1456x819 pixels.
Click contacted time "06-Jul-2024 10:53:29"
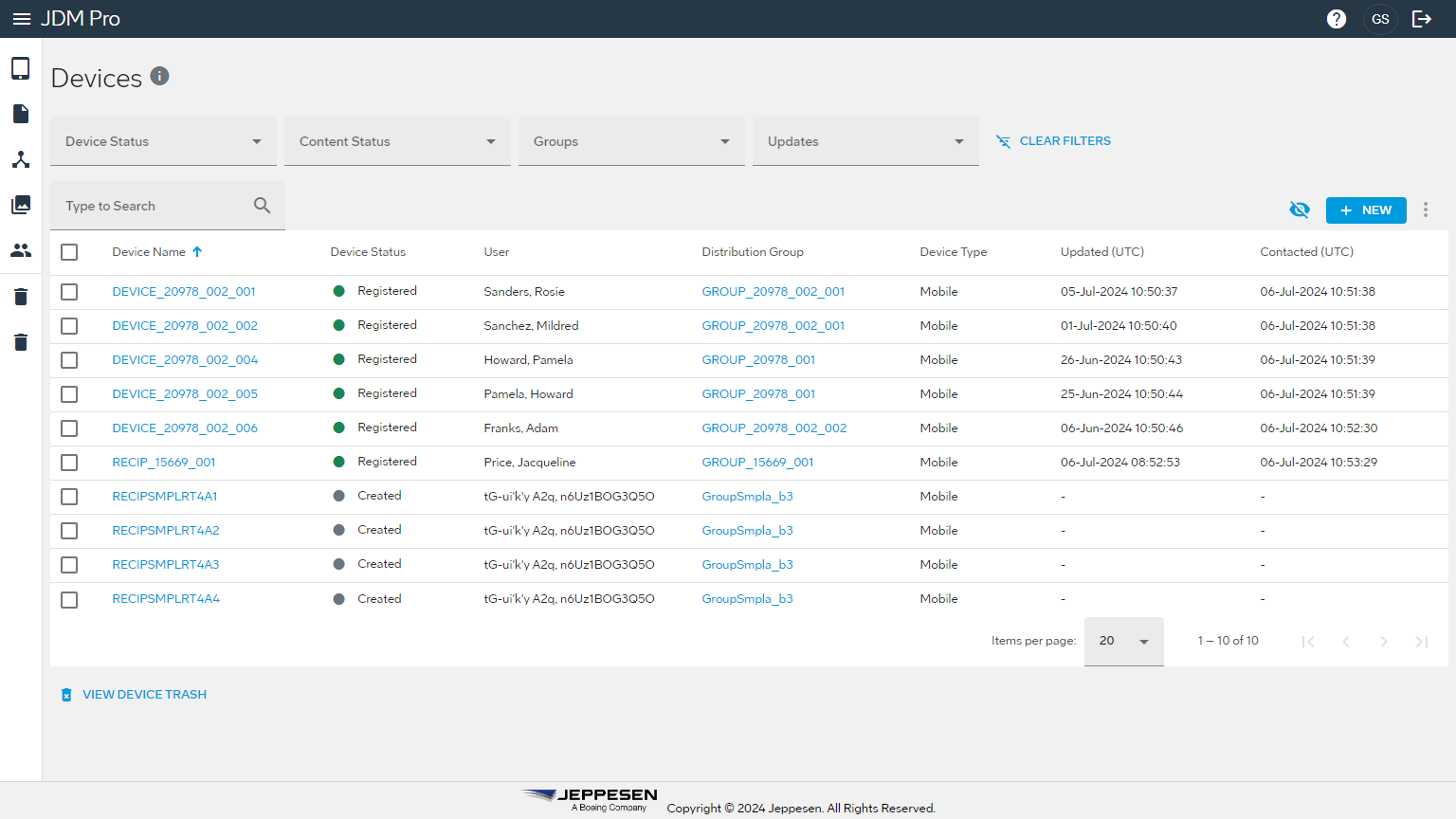click(1319, 463)
